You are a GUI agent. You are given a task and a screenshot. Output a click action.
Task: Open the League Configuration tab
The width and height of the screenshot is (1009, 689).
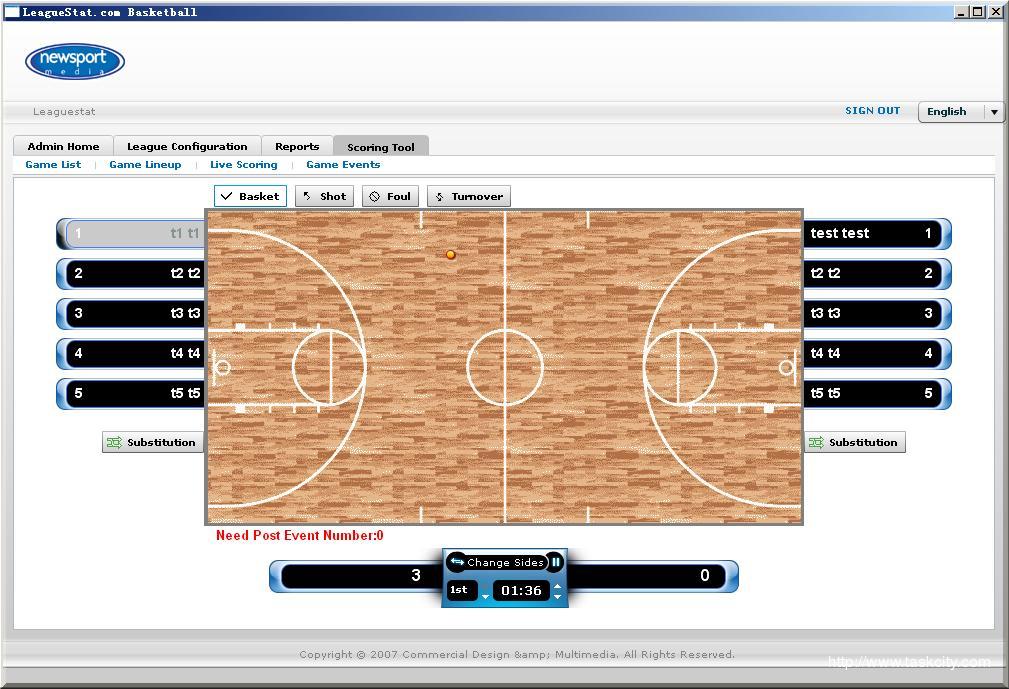(x=187, y=147)
